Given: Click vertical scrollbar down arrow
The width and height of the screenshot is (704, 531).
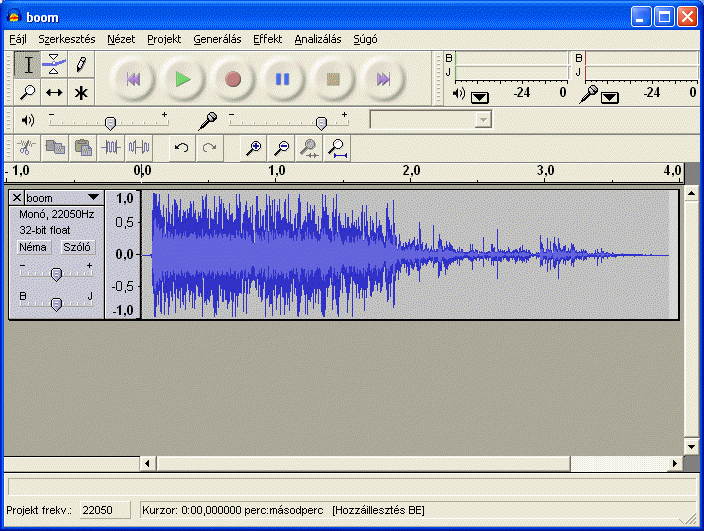Looking at the screenshot, I should coord(691,447).
